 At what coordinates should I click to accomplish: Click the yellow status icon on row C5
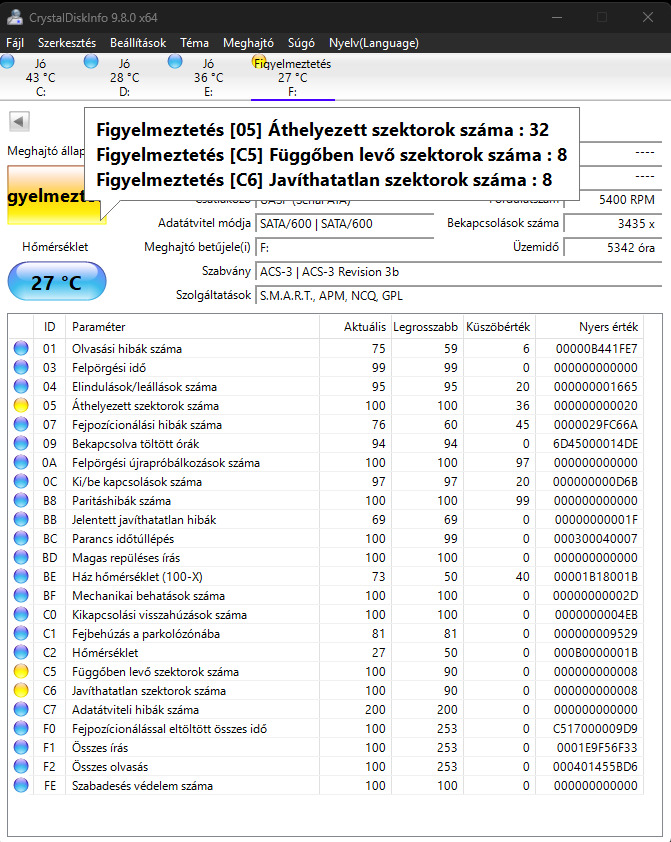tap(21, 671)
